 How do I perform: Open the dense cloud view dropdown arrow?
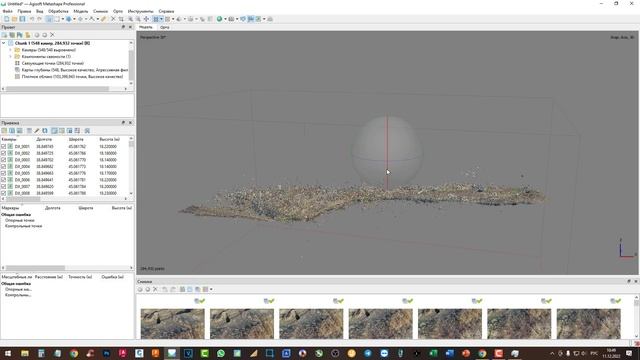click(x=173, y=19)
